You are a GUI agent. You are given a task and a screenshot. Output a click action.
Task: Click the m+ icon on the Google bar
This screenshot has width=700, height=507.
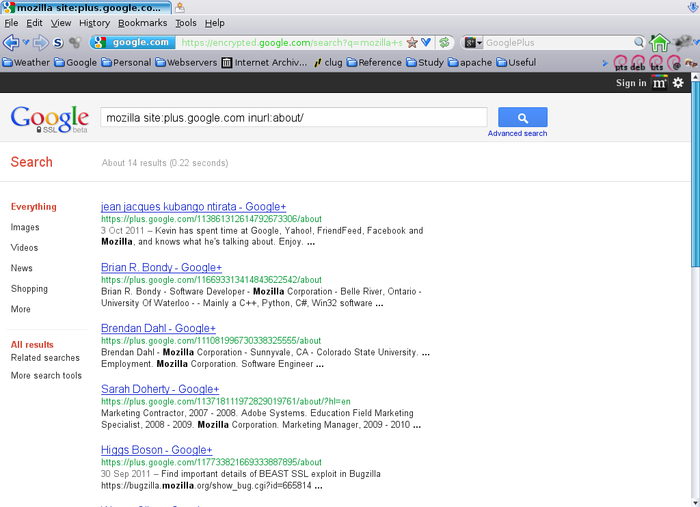659,83
